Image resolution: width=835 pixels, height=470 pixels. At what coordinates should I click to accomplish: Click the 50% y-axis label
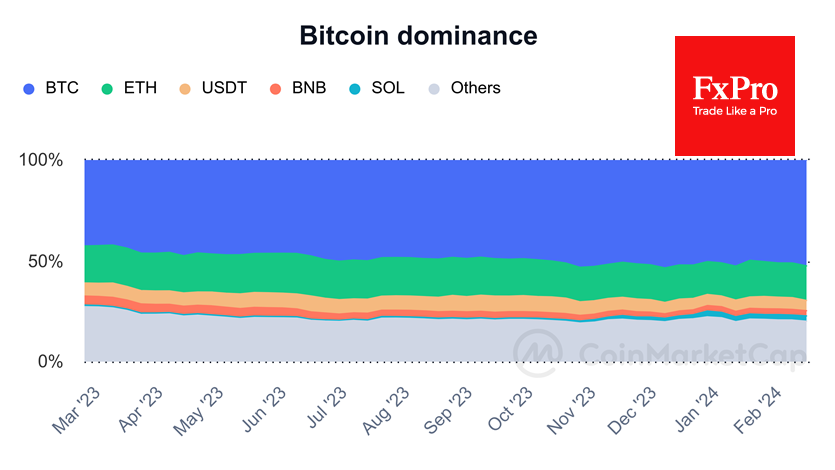click(x=45, y=261)
